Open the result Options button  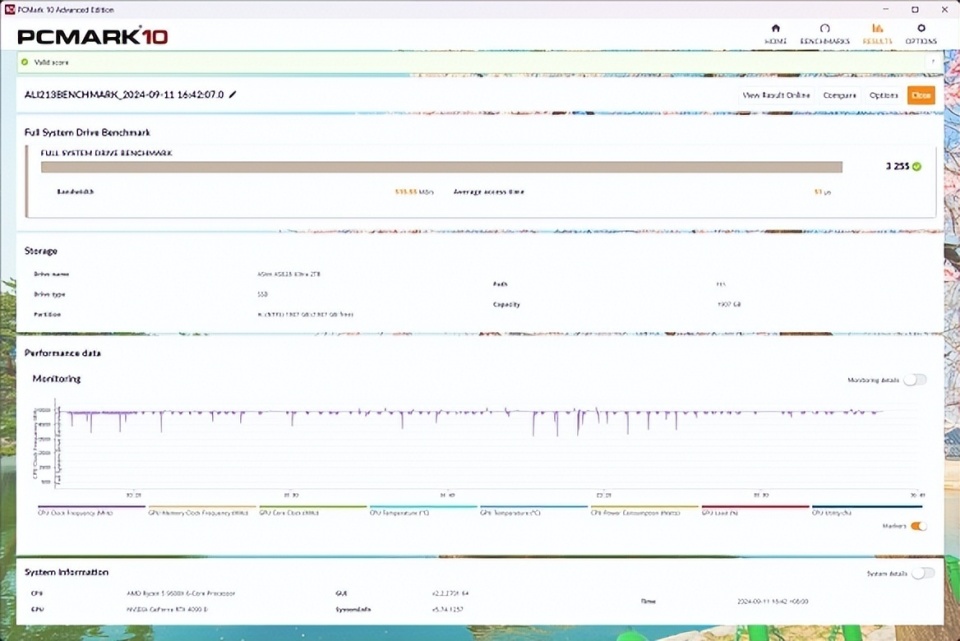click(883, 96)
